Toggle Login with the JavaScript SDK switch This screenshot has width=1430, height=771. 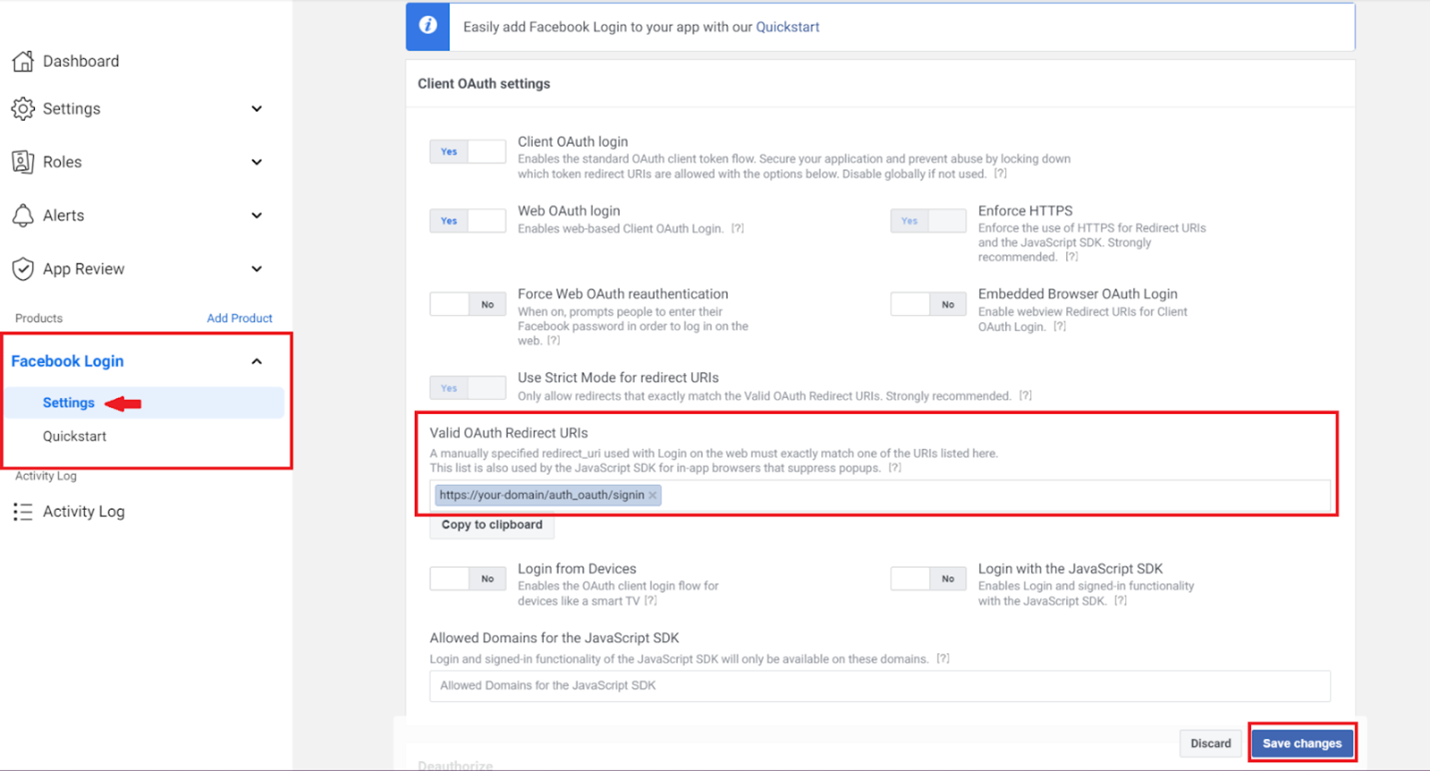(x=928, y=578)
